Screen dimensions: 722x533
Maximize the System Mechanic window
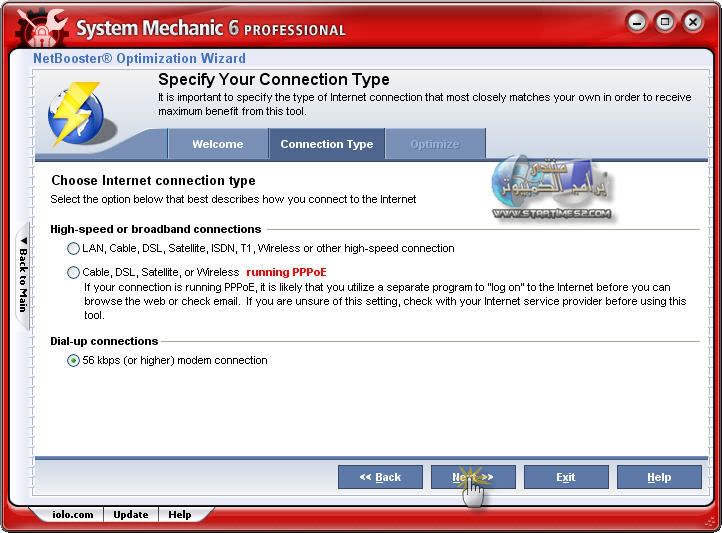[x=665, y=22]
